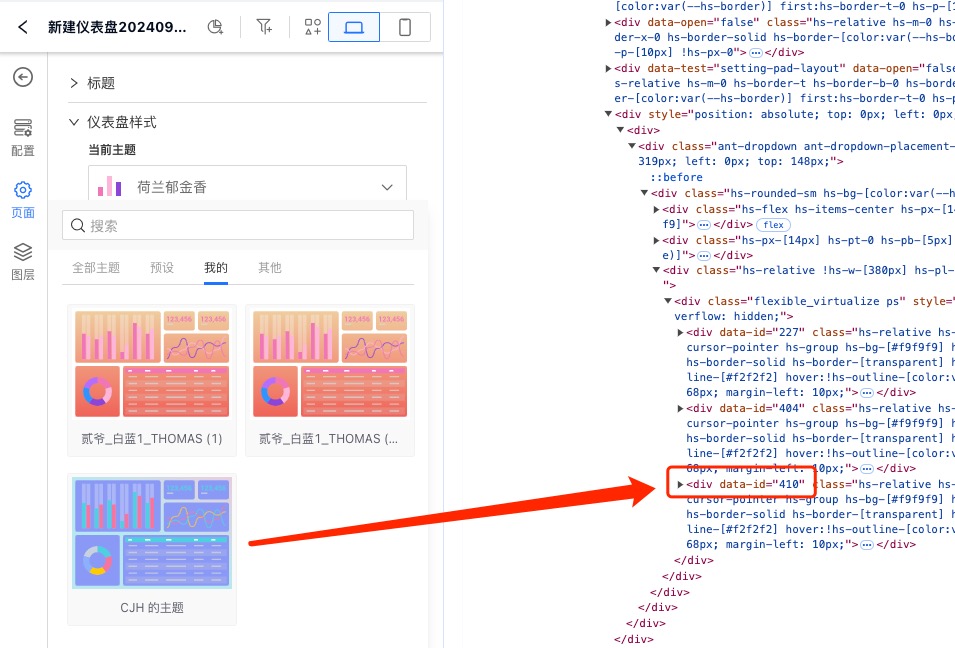Image resolution: width=955 pixels, height=648 pixels.
Task: Choose the 贰爷_白蓝1_THOMAS (1) theme card
Action: pos(152,365)
